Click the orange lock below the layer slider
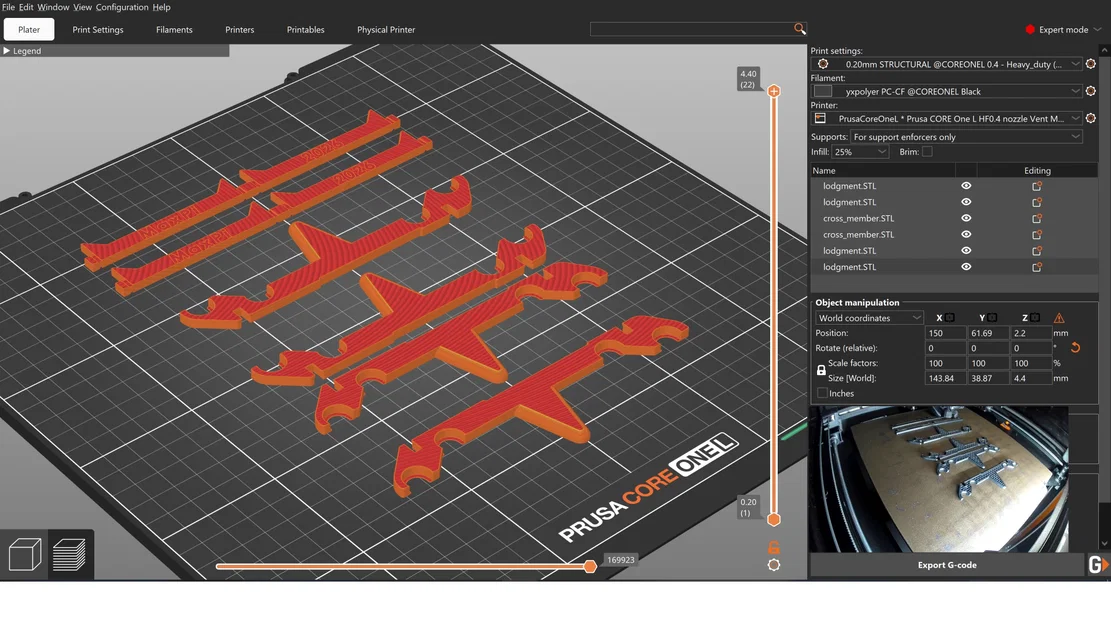The image size is (1111, 625). tap(774, 547)
